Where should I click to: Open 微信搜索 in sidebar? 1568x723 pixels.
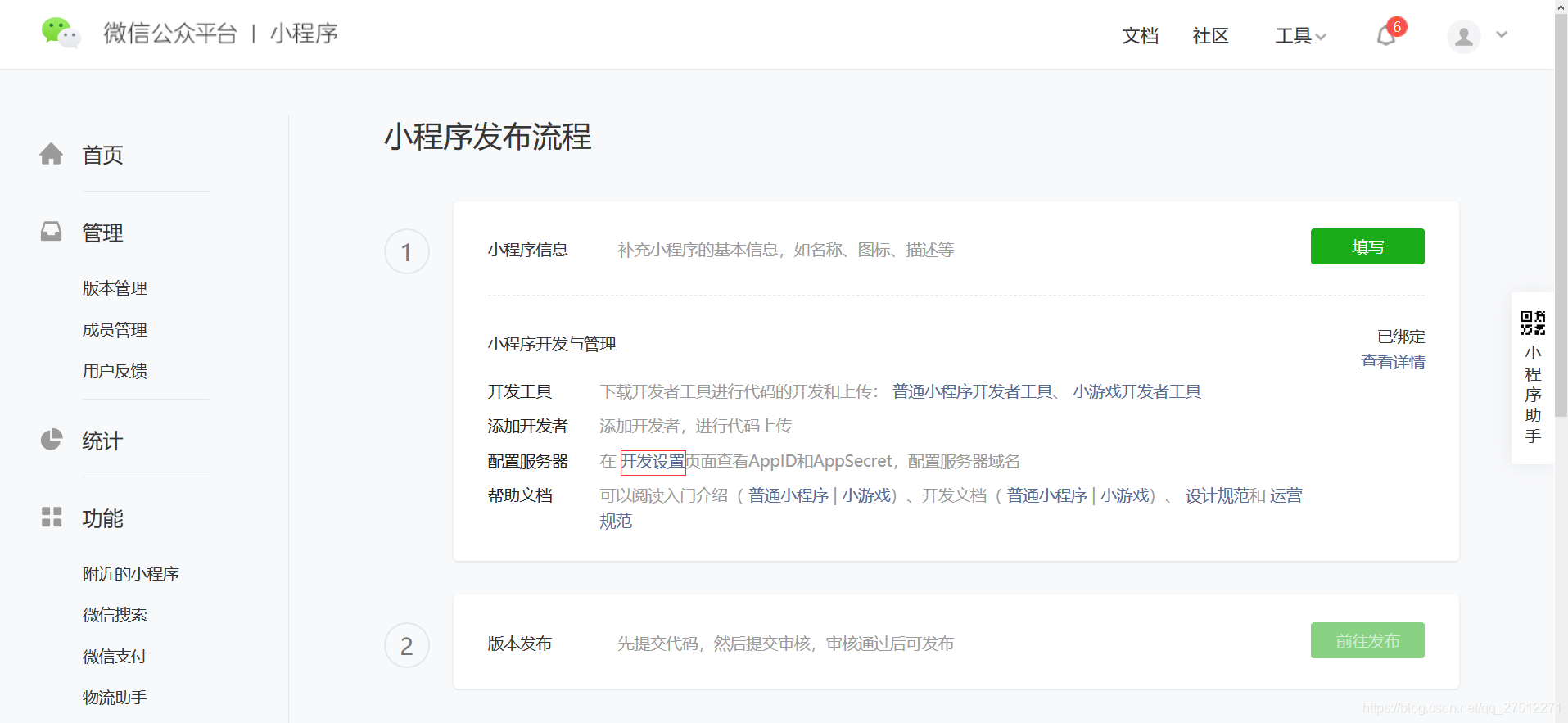coord(115,615)
